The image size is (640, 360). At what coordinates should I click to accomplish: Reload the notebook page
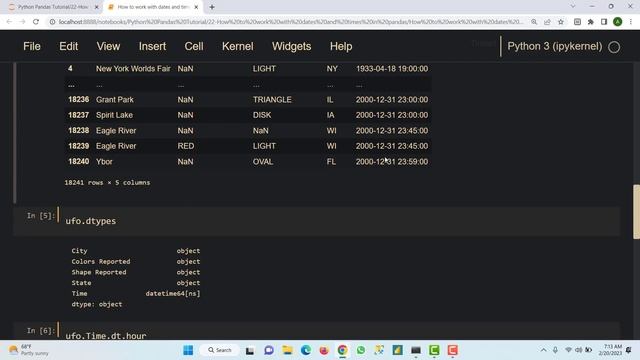coord(36,22)
